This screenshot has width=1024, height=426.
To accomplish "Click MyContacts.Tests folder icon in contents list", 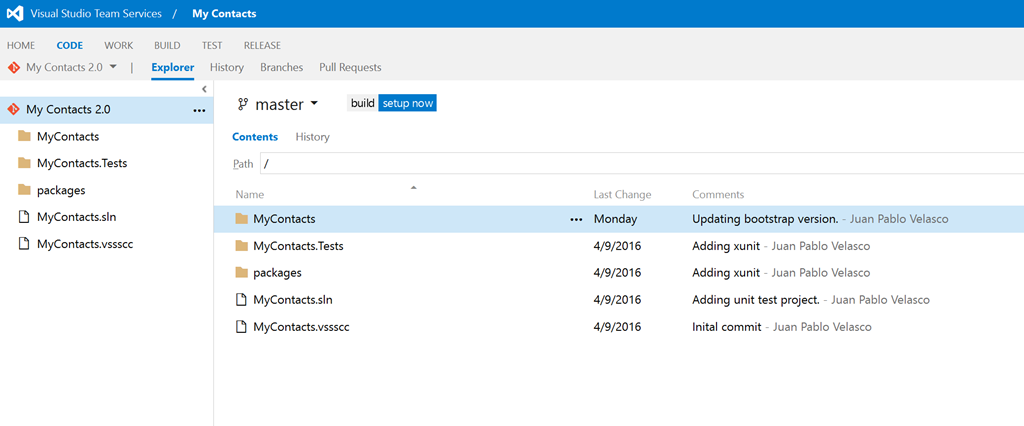I will (242, 246).
